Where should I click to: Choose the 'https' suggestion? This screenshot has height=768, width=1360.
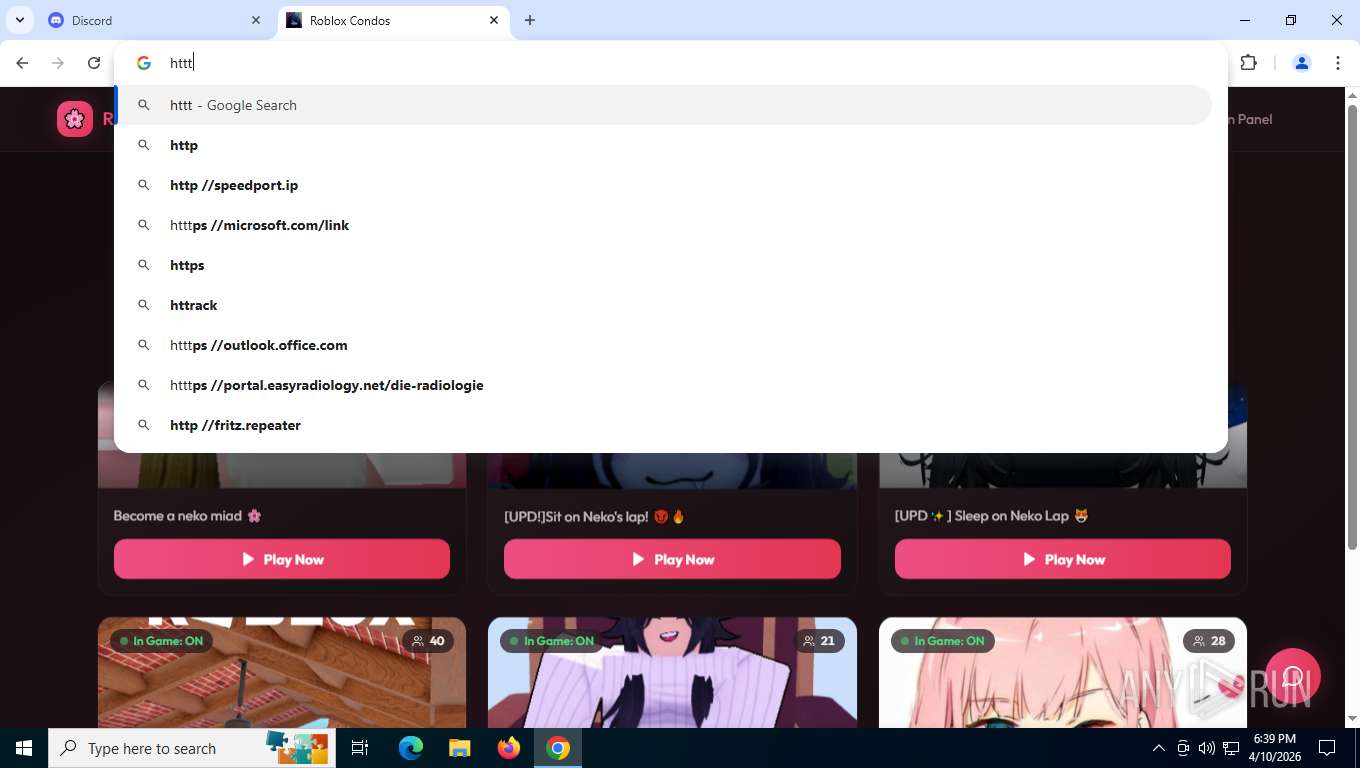pyautogui.click(x=664, y=265)
